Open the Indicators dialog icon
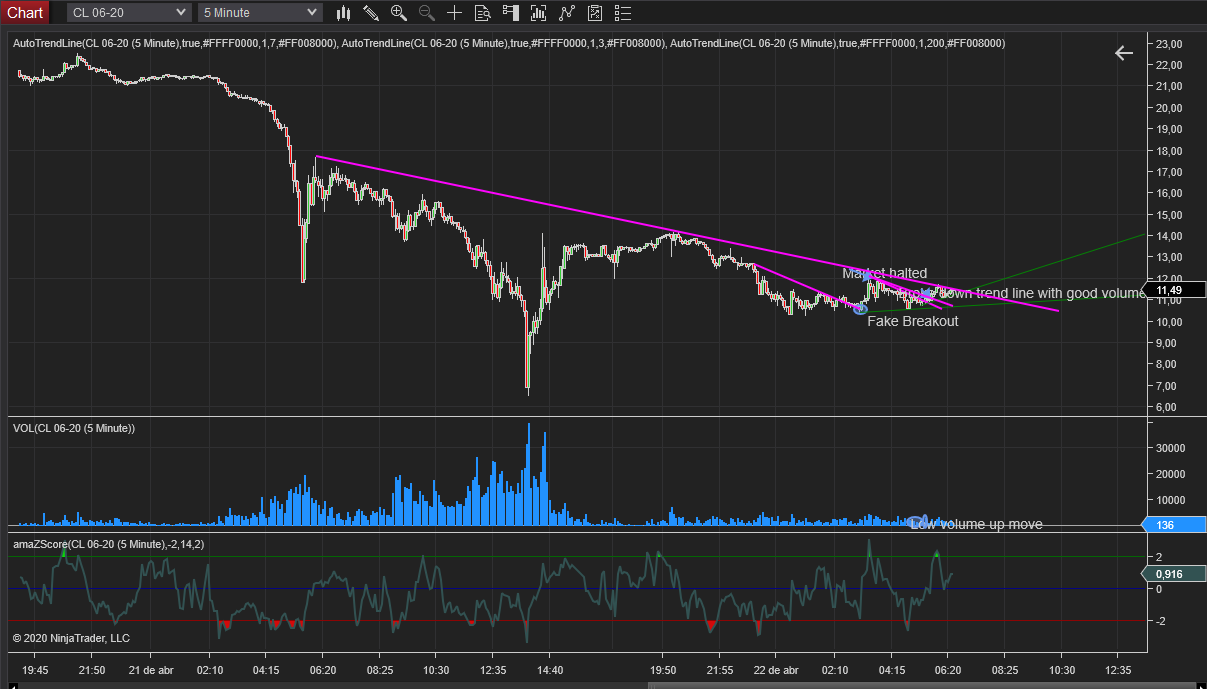Image resolution: width=1207 pixels, height=689 pixels. (x=537, y=13)
